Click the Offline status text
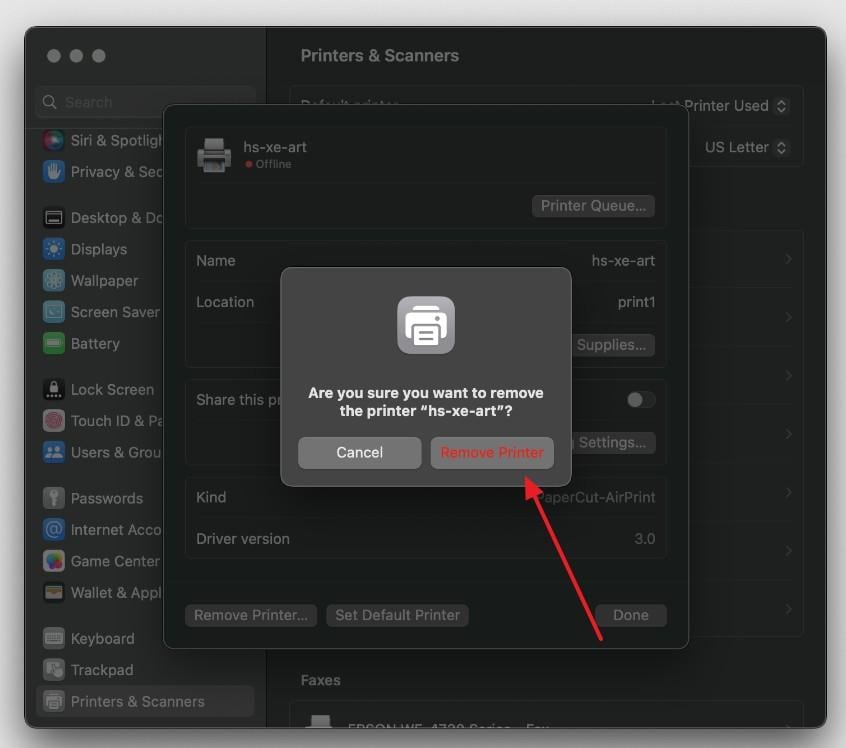 273,164
